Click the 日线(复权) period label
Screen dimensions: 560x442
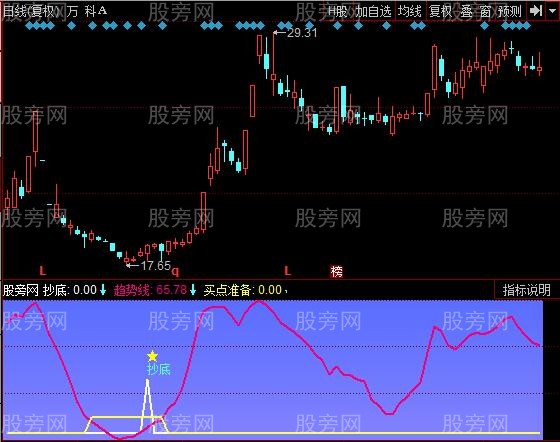tap(31, 11)
